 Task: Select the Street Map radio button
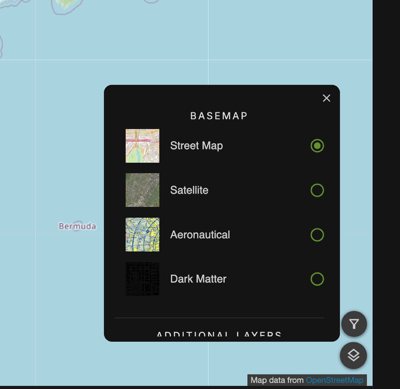pyautogui.click(x=317, y=146)
